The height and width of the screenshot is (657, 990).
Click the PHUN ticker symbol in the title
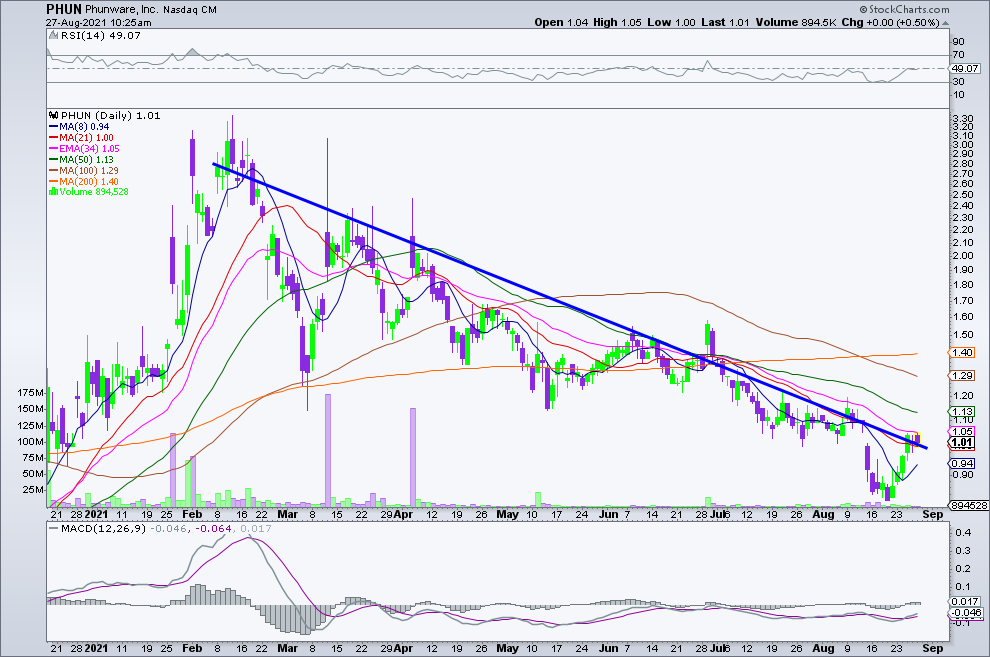[64, 9]
